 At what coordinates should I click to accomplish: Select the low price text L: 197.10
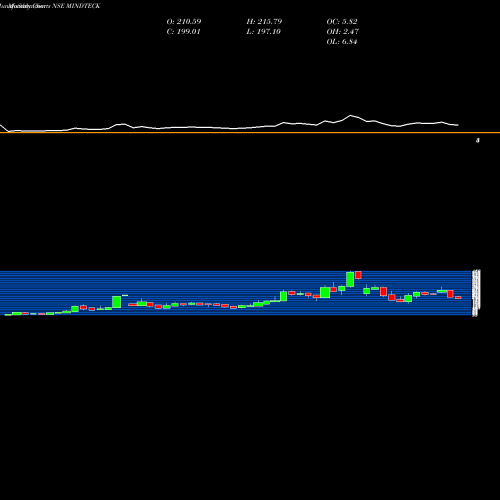263,32
